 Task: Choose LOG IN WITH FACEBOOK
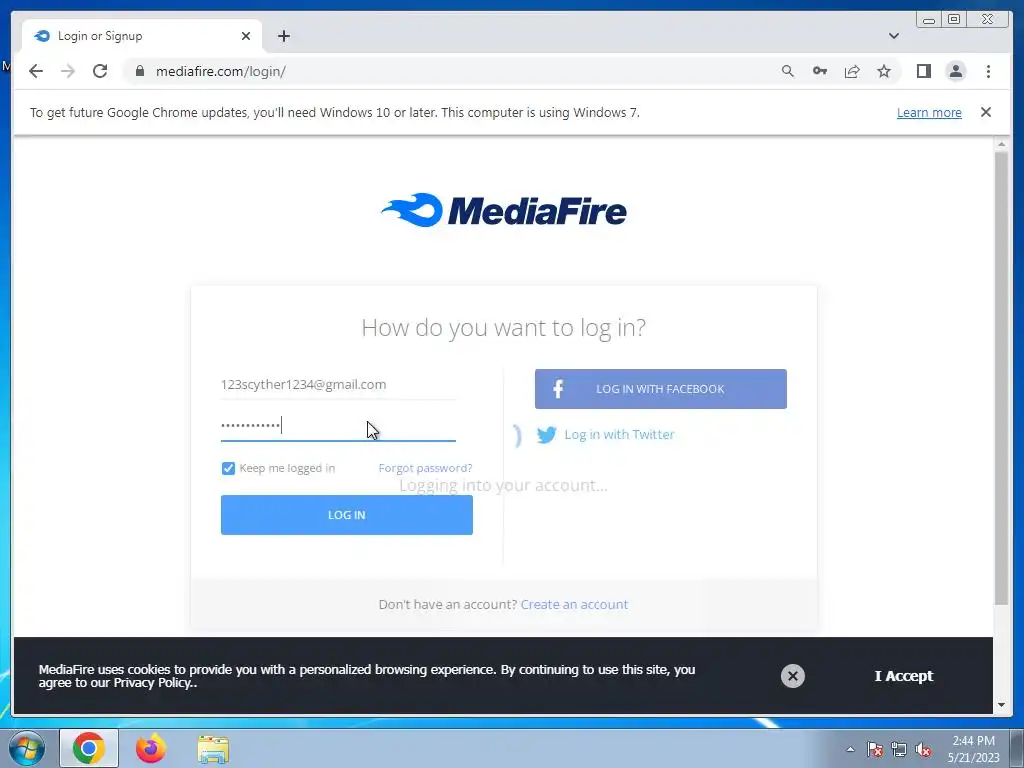tap(660, 389)
